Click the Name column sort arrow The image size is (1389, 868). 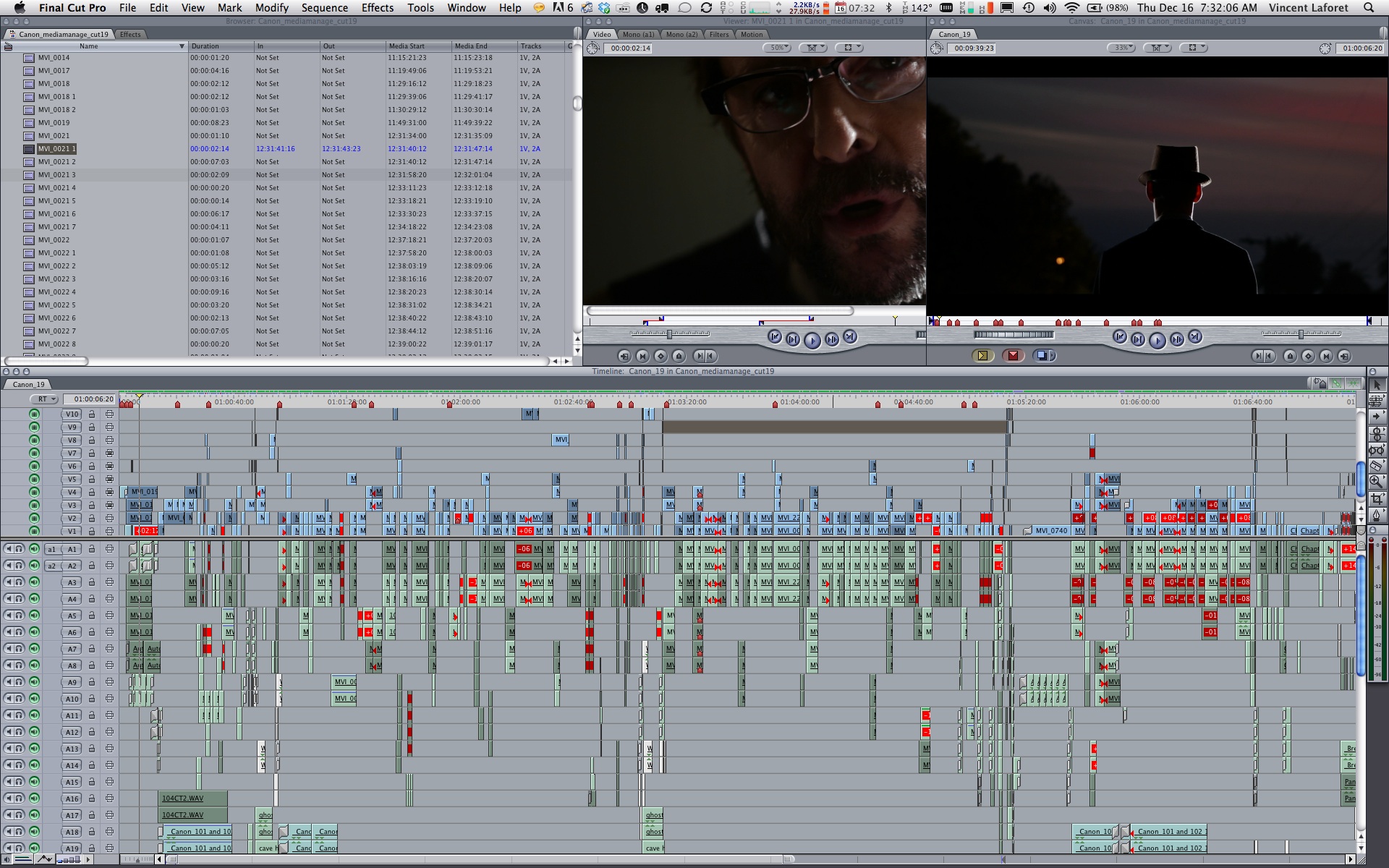[x=182, y=46]
